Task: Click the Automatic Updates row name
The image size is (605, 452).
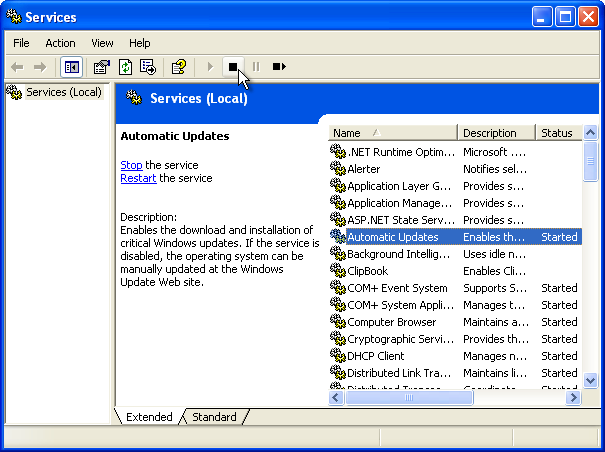Action: [393, 237]
